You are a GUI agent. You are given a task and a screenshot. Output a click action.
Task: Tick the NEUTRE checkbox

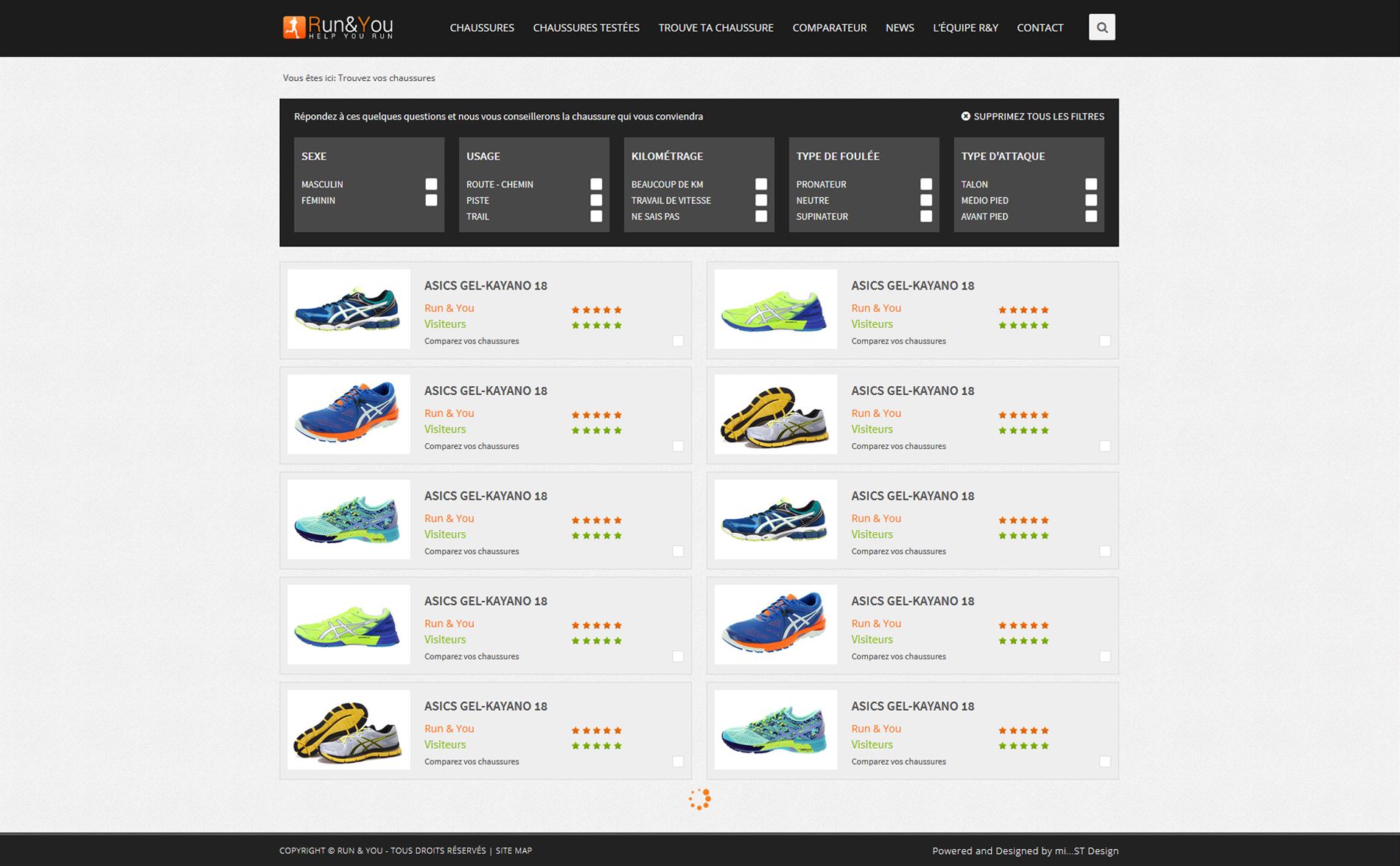tap(926, 200)
